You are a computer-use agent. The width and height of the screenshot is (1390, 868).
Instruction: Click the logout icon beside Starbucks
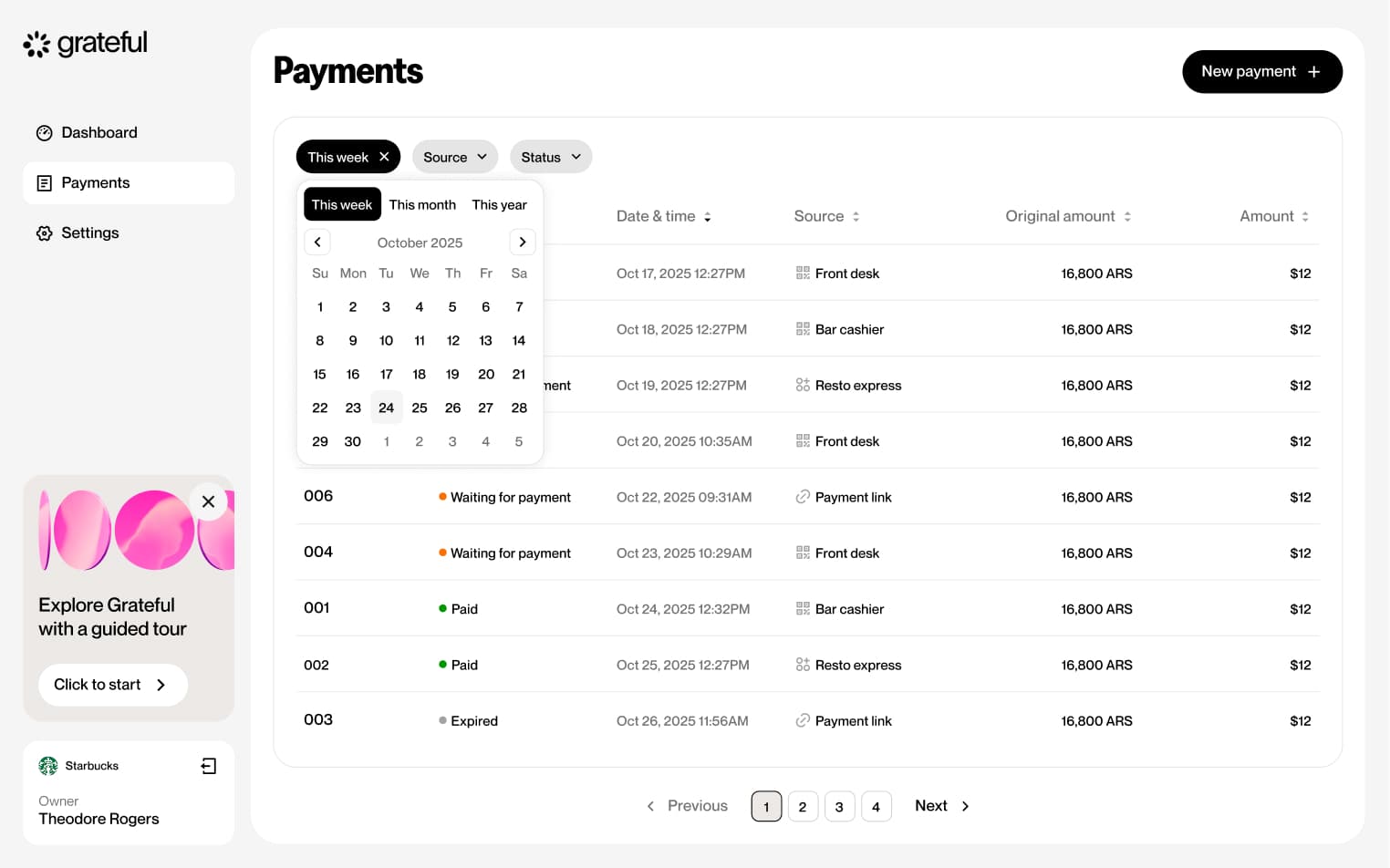coord(209,766)
